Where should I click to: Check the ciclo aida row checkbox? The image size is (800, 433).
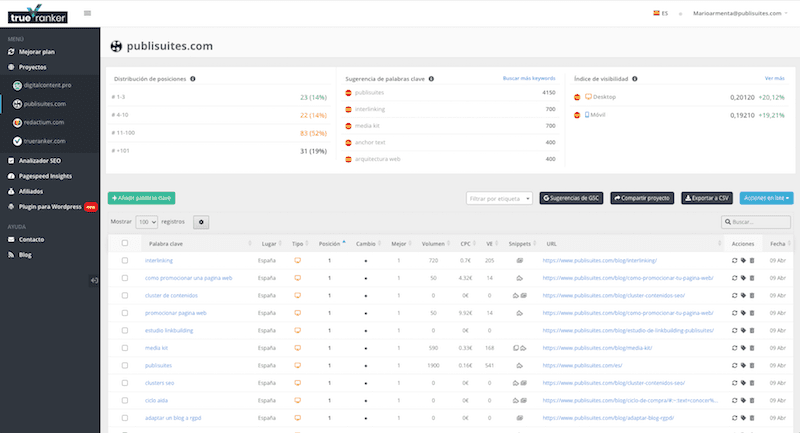pyautogui.click(x=124, y=400)
